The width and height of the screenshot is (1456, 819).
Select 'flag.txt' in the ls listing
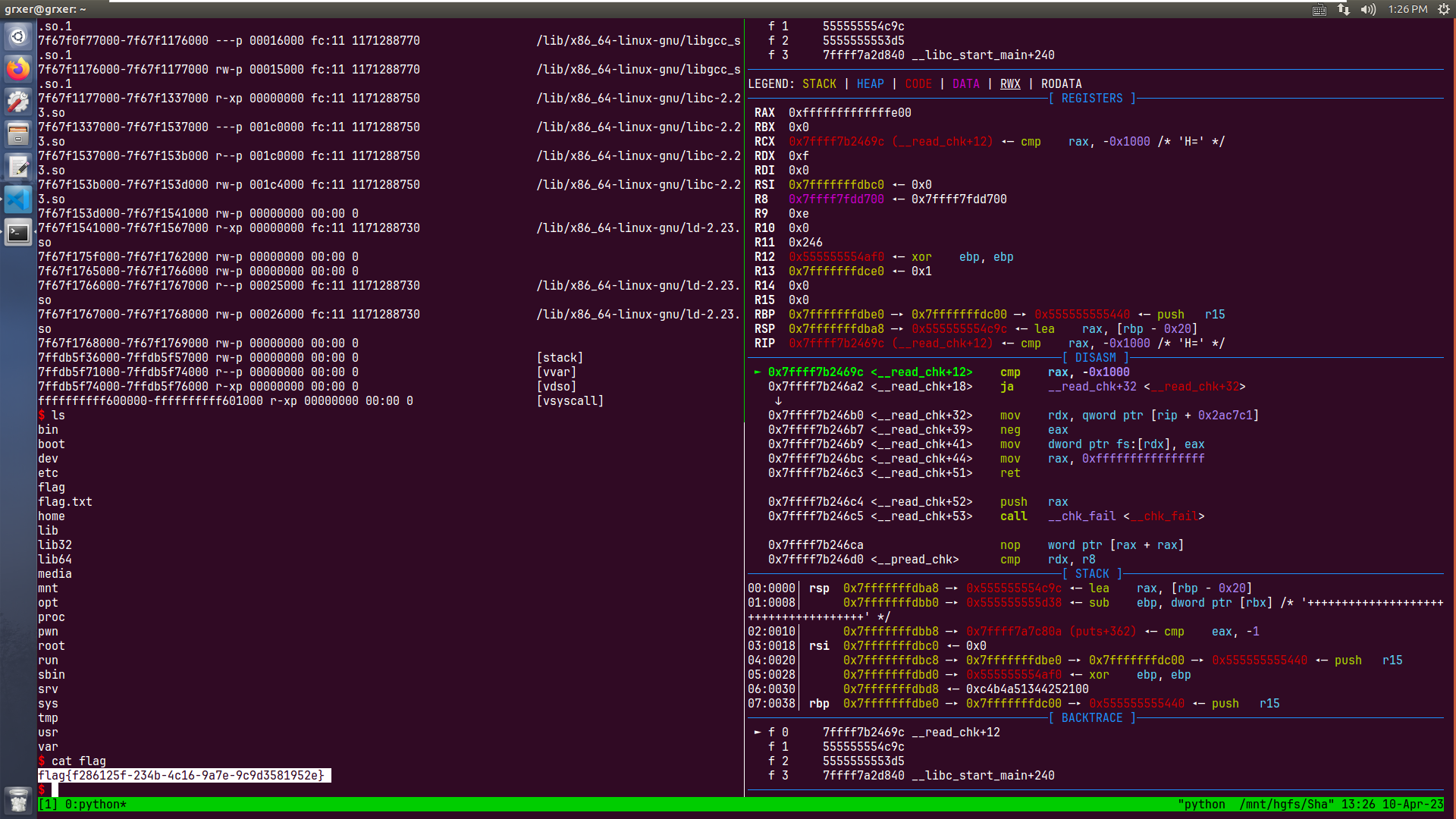click(x=65, y=502)
